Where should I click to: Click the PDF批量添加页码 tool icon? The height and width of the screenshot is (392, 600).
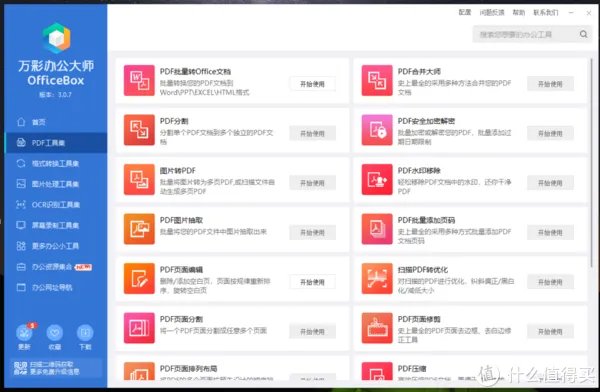(x=377, y=229)
